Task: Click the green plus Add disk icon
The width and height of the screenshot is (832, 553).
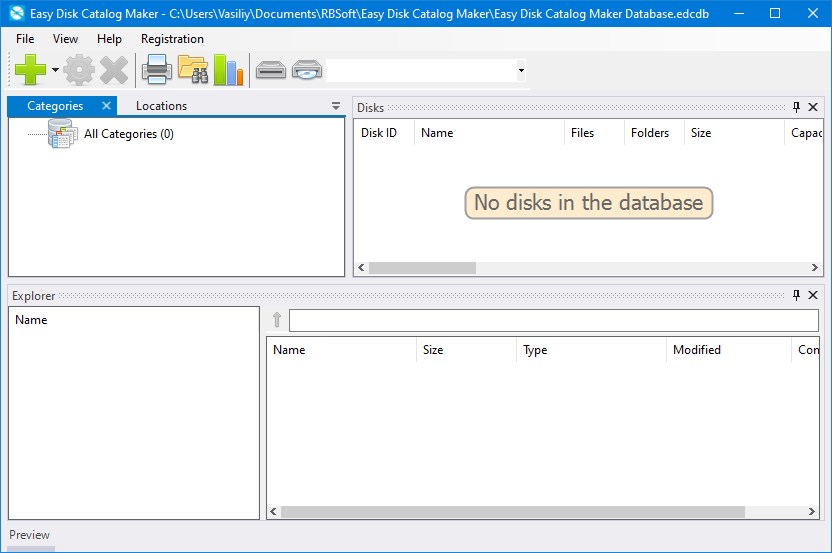Action: click(30, 70)
